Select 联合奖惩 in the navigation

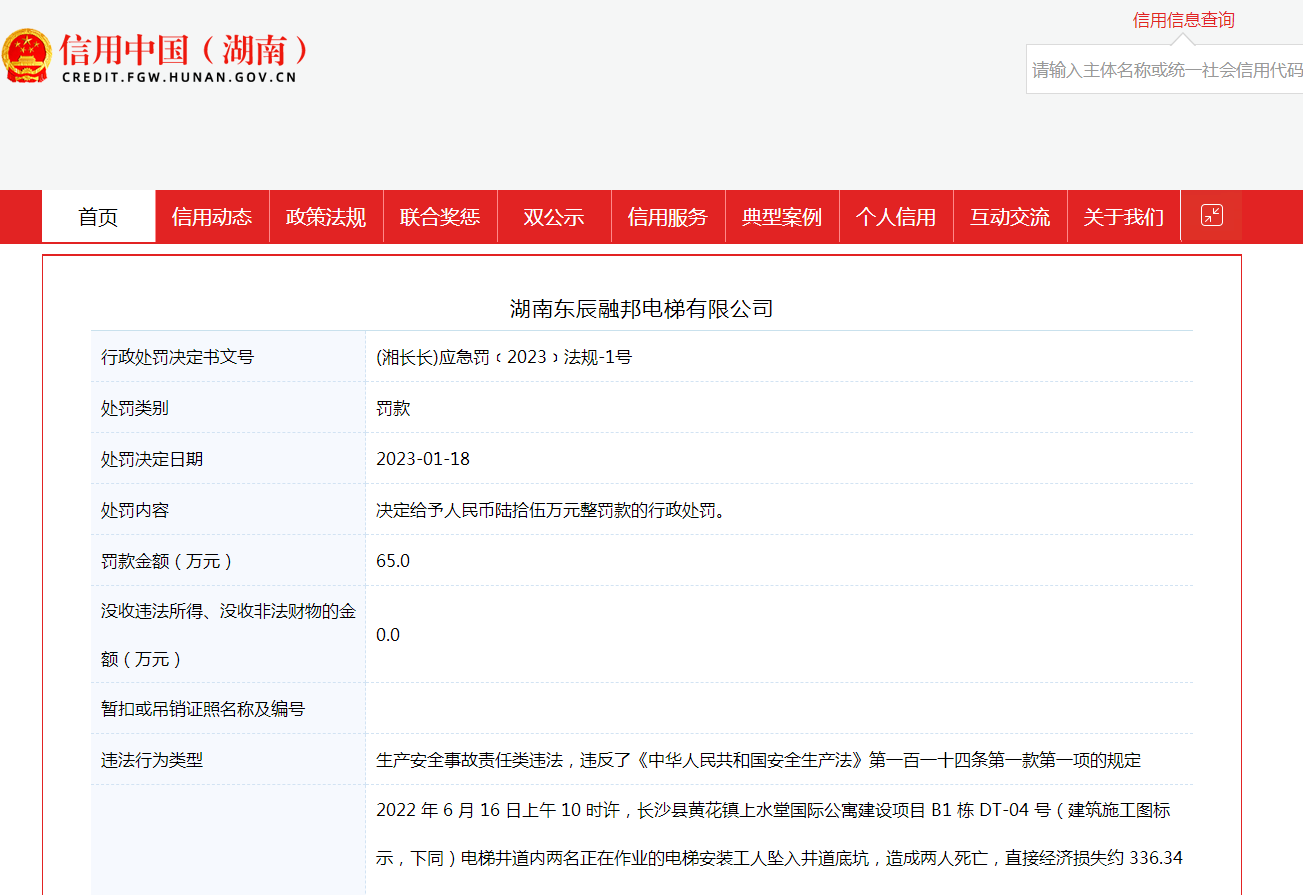click(440, 217)
